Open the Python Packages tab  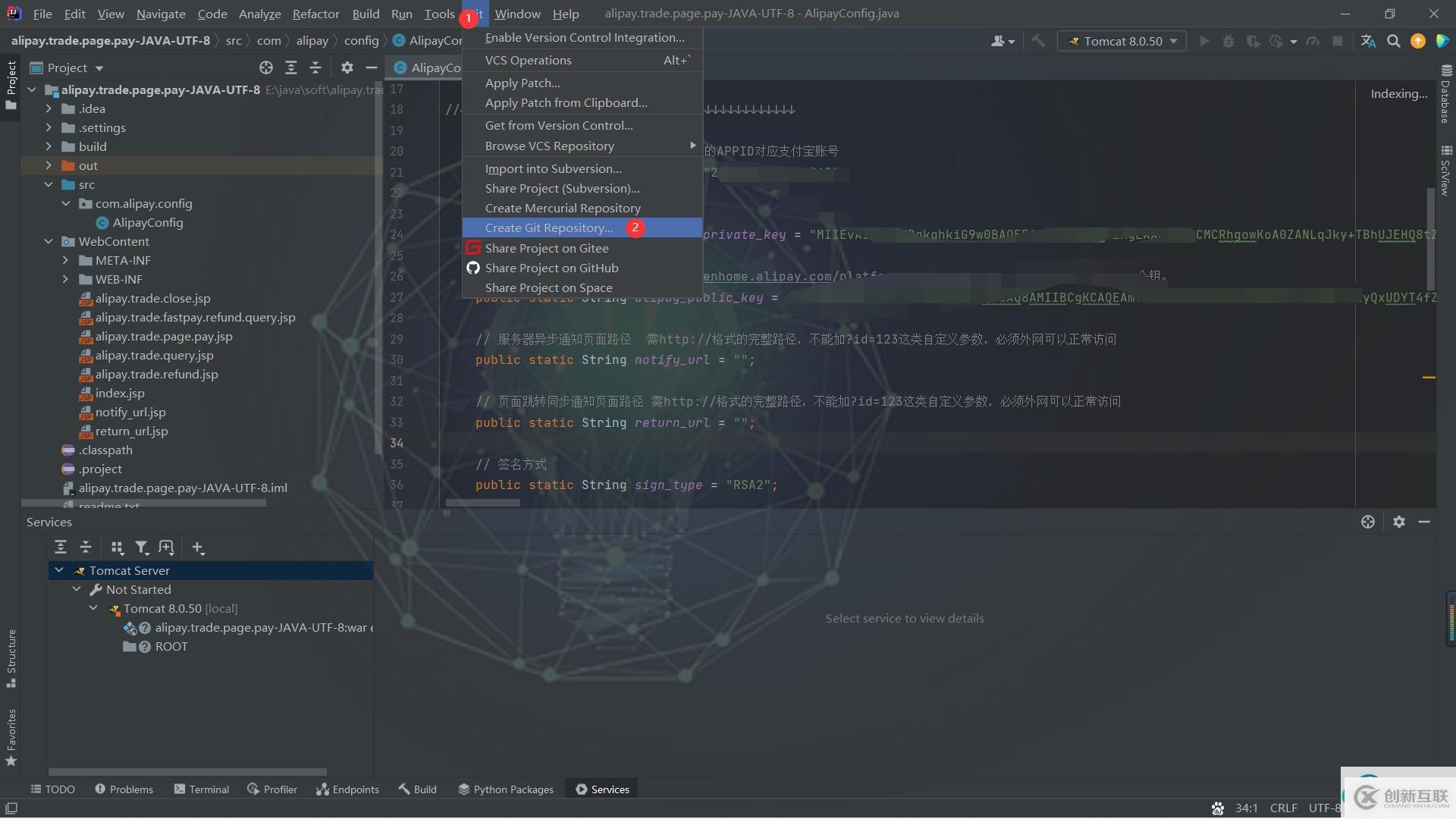coord(506,789)
